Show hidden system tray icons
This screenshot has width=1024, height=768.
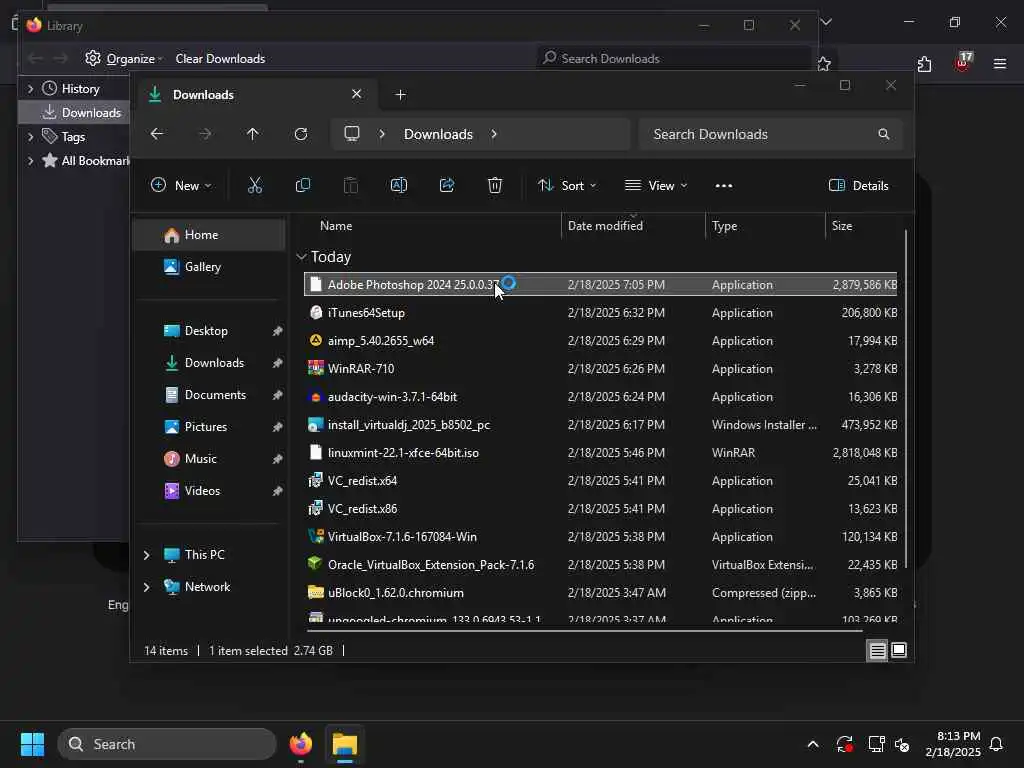point(813,744)
